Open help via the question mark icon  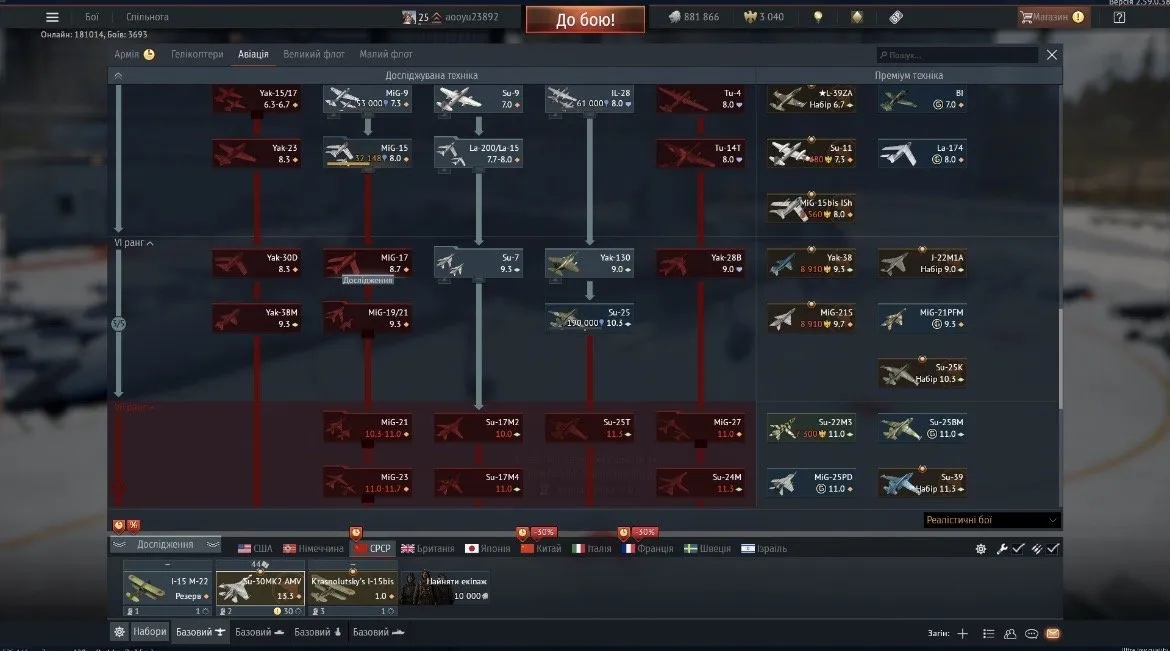click(1119, 17)
